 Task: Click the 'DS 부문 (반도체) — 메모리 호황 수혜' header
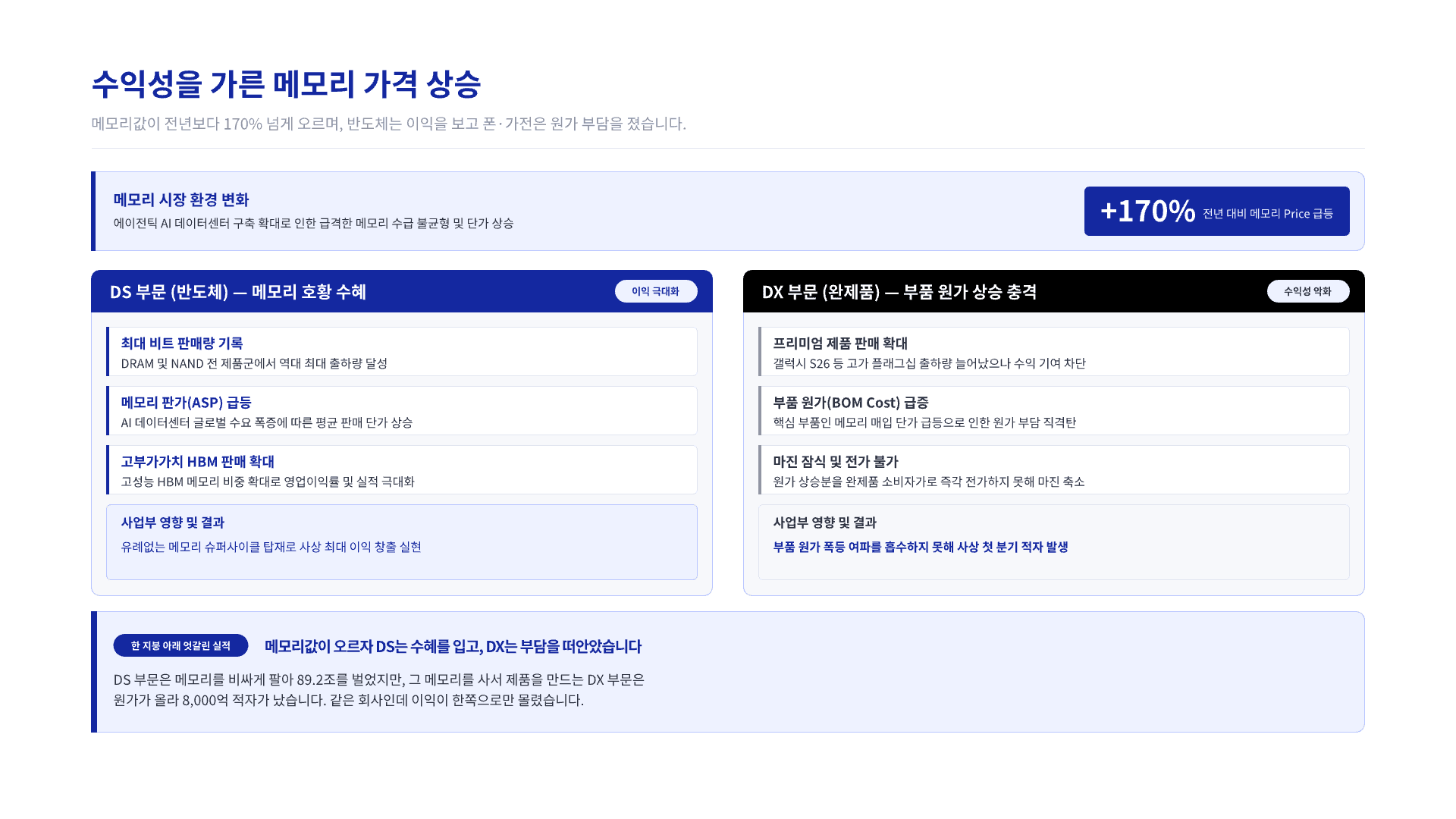pyautogui.click(x=238, y=292)
